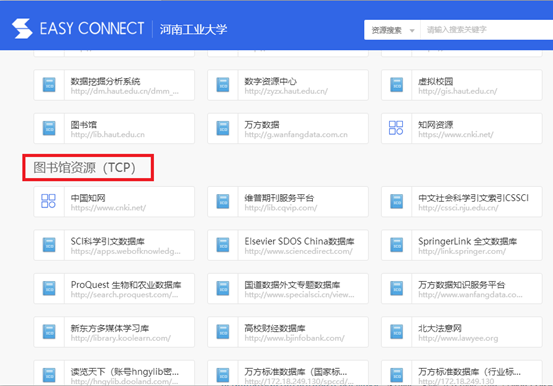Click the CSSCI resource icon
Image resolution: width=553 pixels, height=386 pixels.
[397, 201]
